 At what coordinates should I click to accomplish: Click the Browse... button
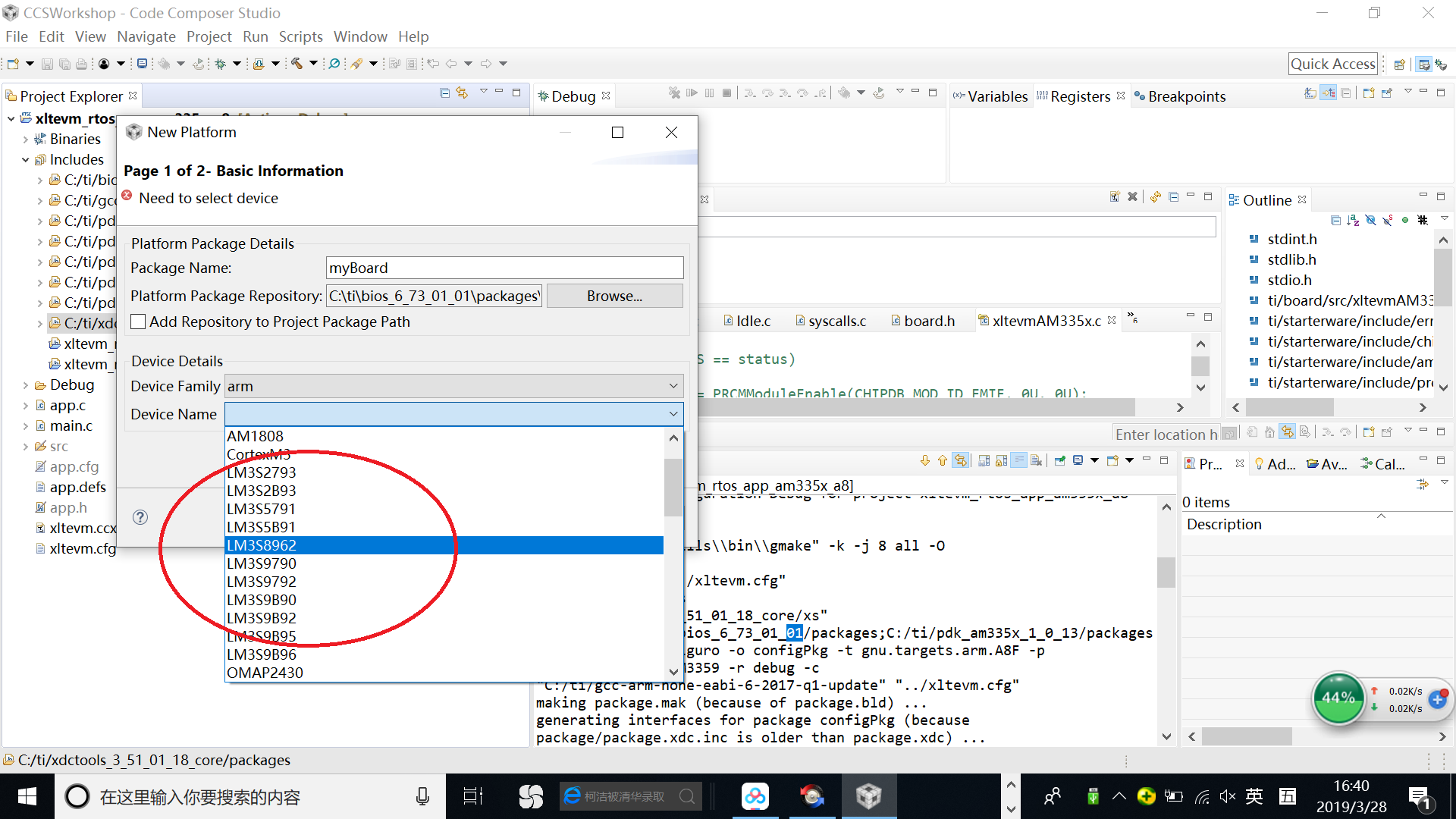coord(614,296)
